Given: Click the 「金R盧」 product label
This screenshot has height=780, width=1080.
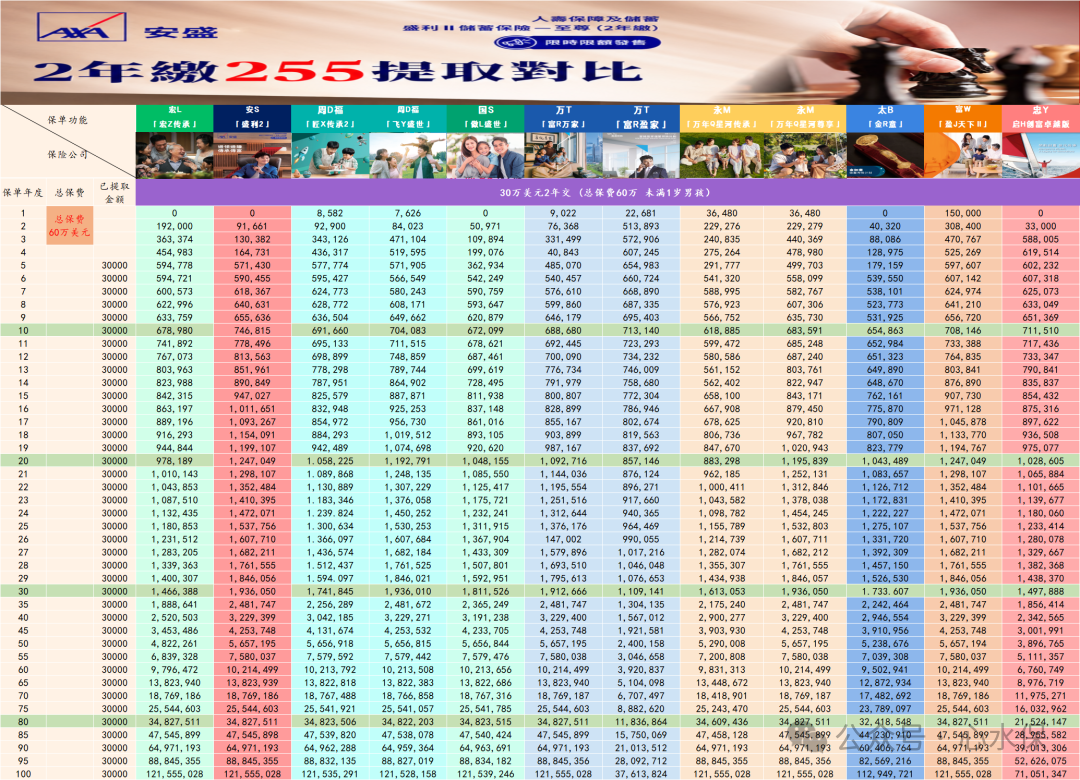Looking at the screenshot, I should click(885, 124).
